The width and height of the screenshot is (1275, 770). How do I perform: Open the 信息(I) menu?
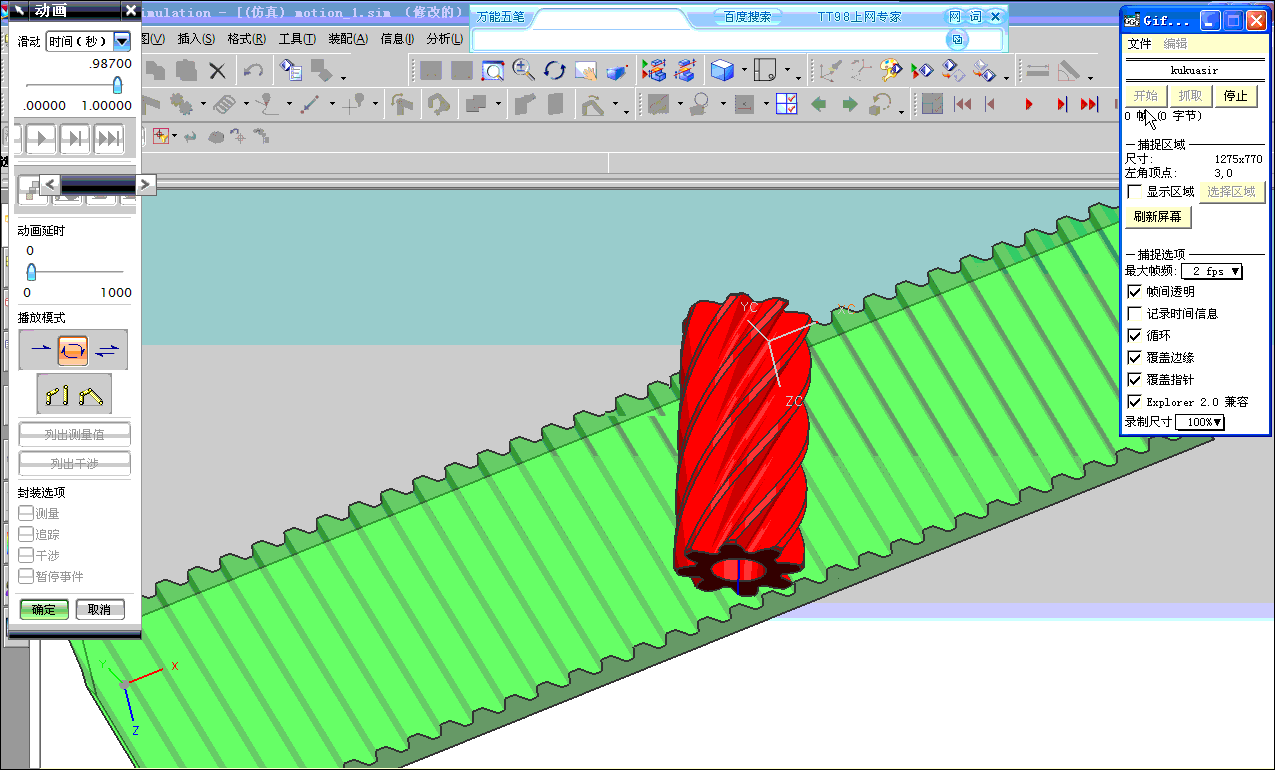[x=397, y=39]
